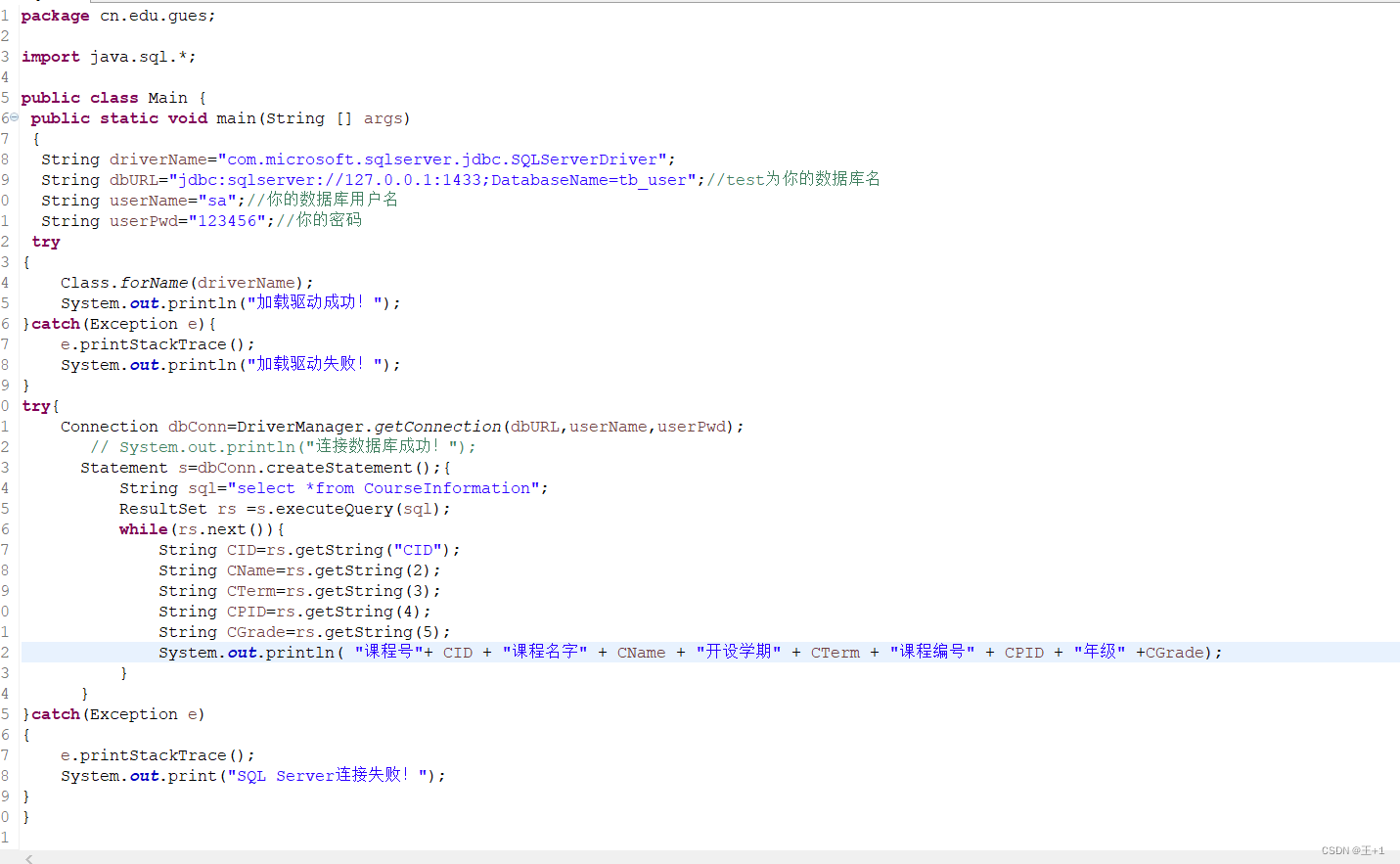Image resolution: width=1400 pixels, height=864 pixels.
Task: Click the userPwd value "123456"
Action: (x=228, y=220)
